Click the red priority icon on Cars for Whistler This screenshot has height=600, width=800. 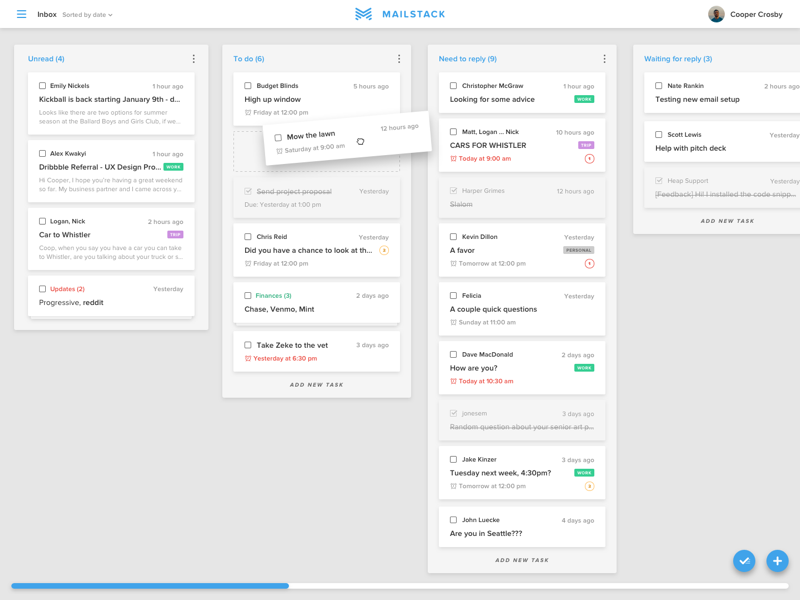click(x=589, y=159)
